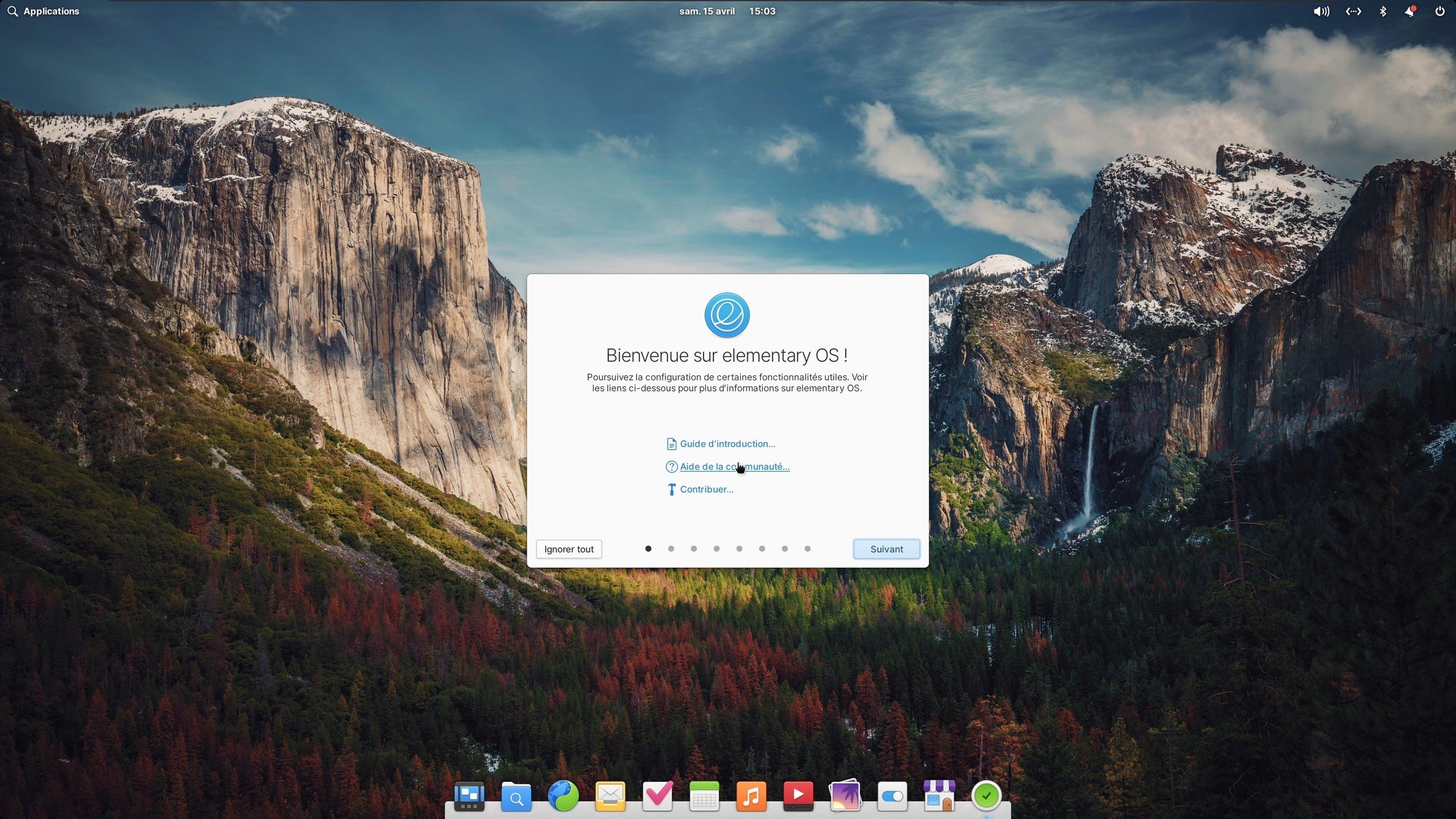Open the power session menu icon
The image size is (1456, 819).
click(1440, 11)
